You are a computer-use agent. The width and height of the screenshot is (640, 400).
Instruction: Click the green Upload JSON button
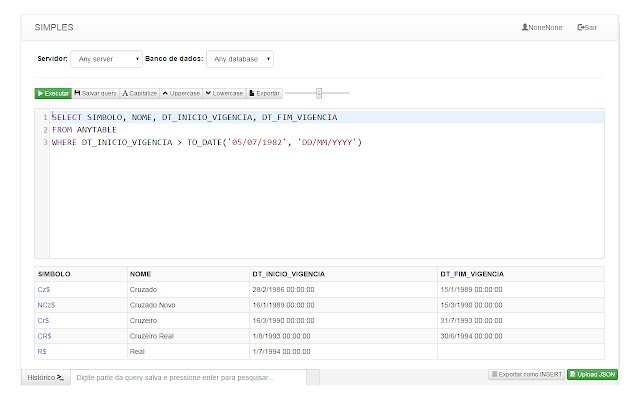click(592, 374)
